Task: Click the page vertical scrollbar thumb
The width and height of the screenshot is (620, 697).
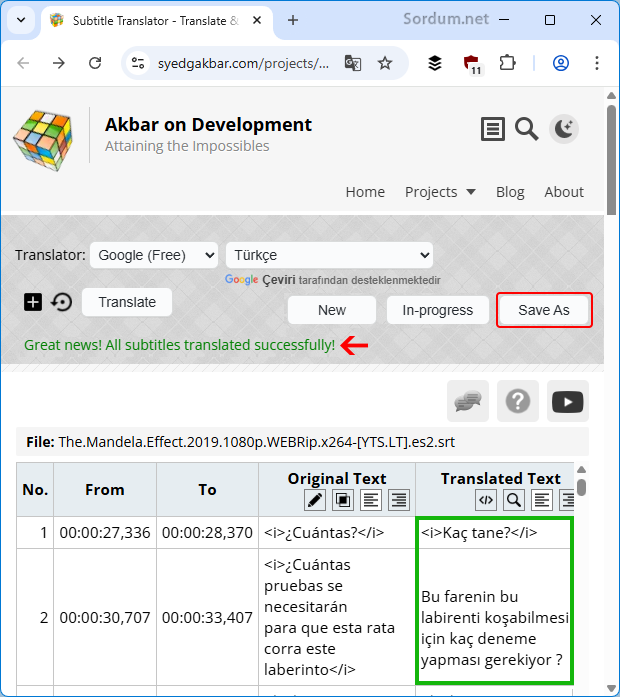Action: [x=612, y=160]
